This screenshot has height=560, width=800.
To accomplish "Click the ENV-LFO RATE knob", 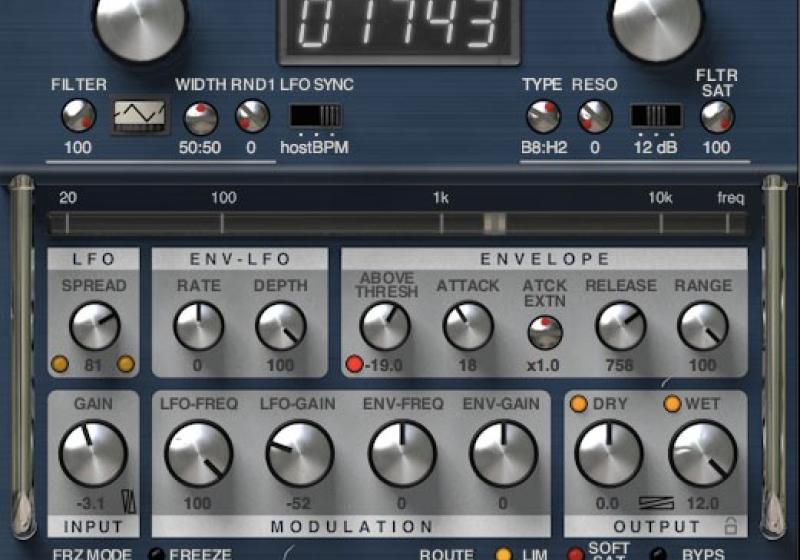I will 198,326.
